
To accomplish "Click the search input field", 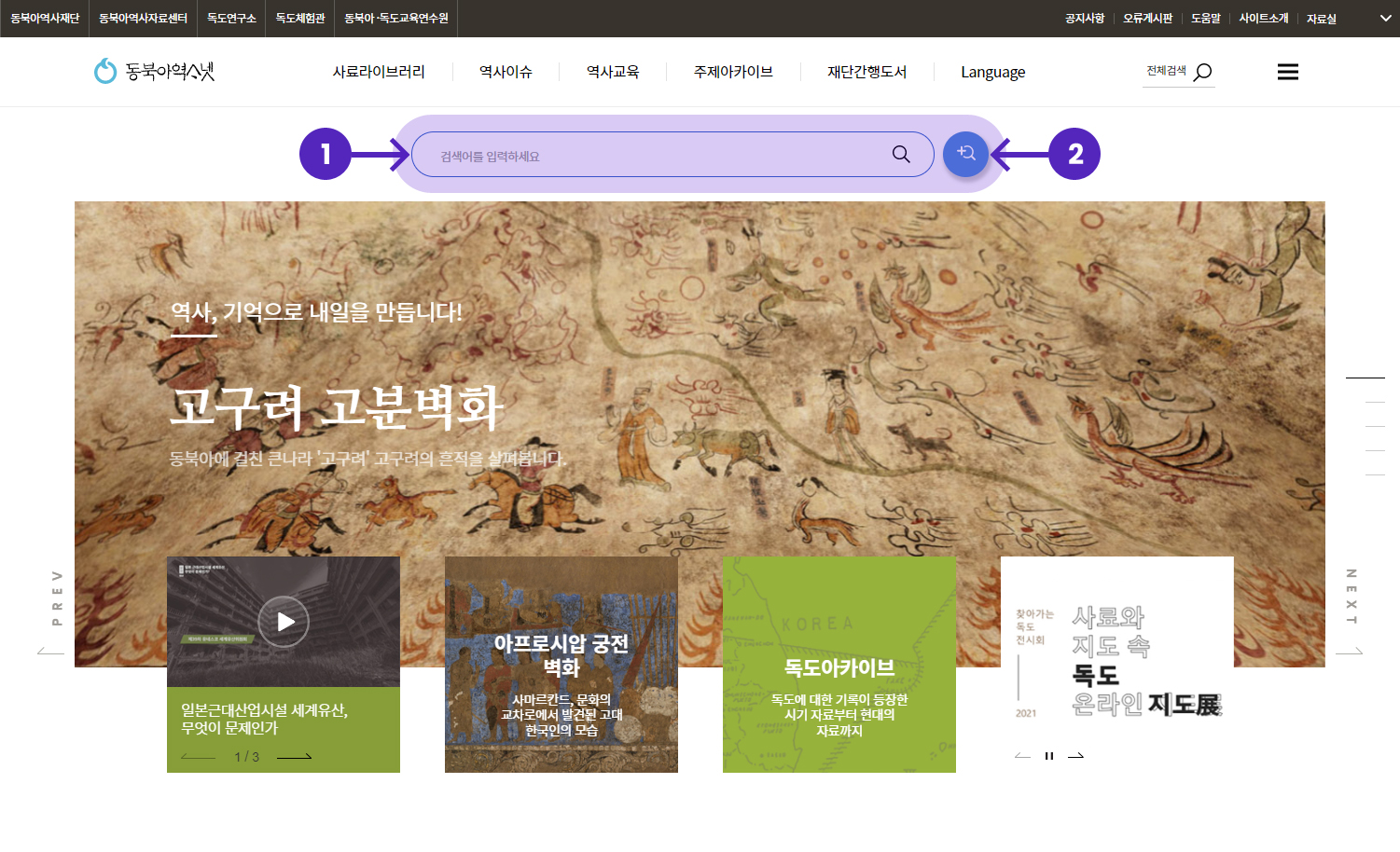I will (x=672, y=154).
